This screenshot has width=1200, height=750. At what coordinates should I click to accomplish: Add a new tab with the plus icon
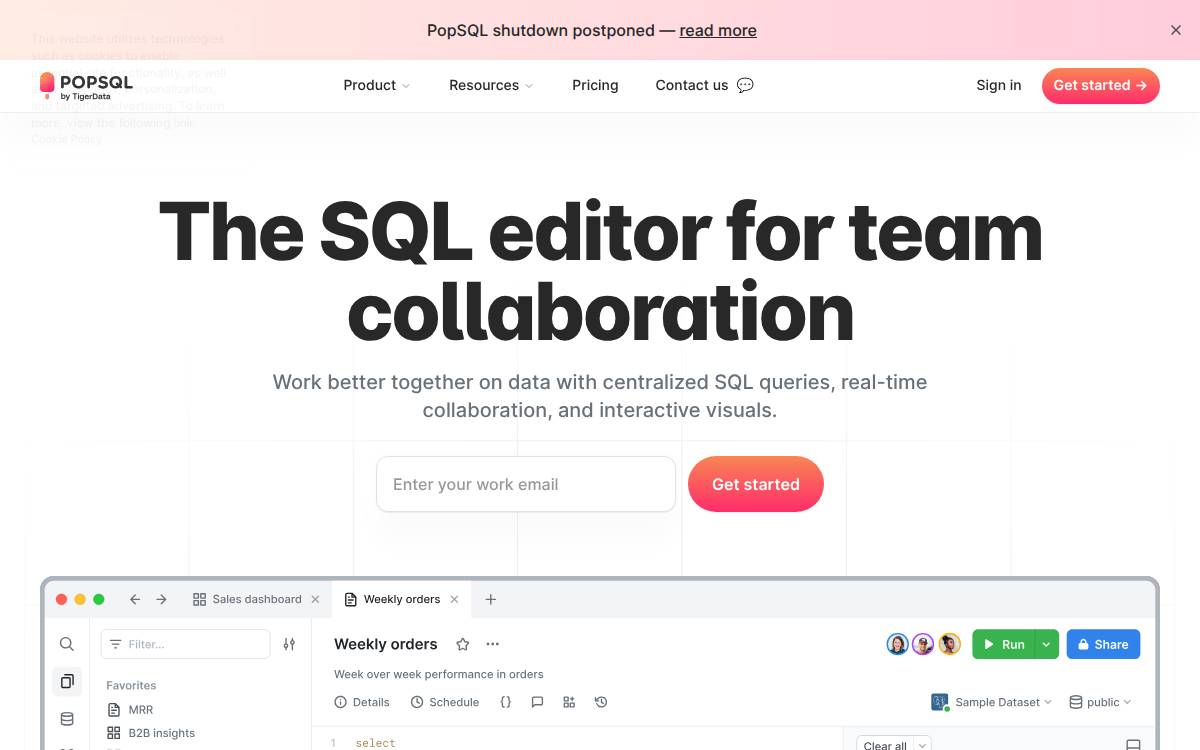click(x=490, y=599)
